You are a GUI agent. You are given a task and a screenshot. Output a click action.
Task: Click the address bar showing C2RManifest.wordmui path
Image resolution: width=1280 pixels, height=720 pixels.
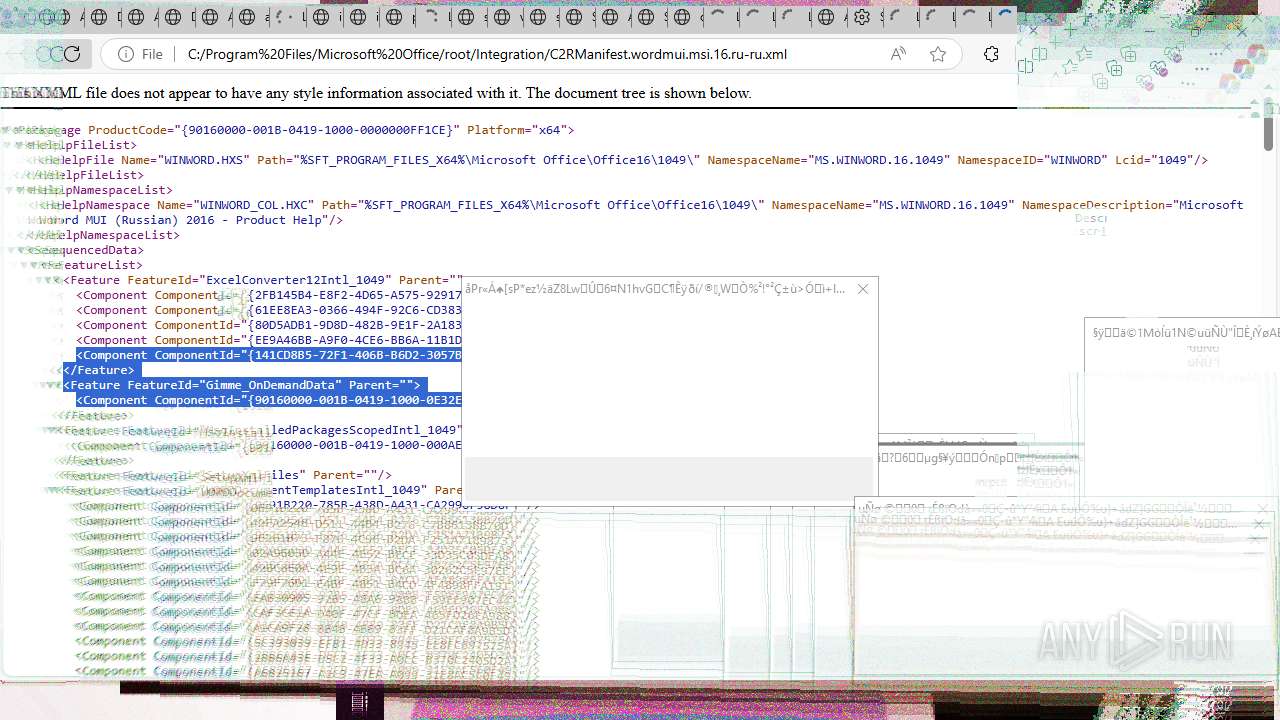(488, 54)
